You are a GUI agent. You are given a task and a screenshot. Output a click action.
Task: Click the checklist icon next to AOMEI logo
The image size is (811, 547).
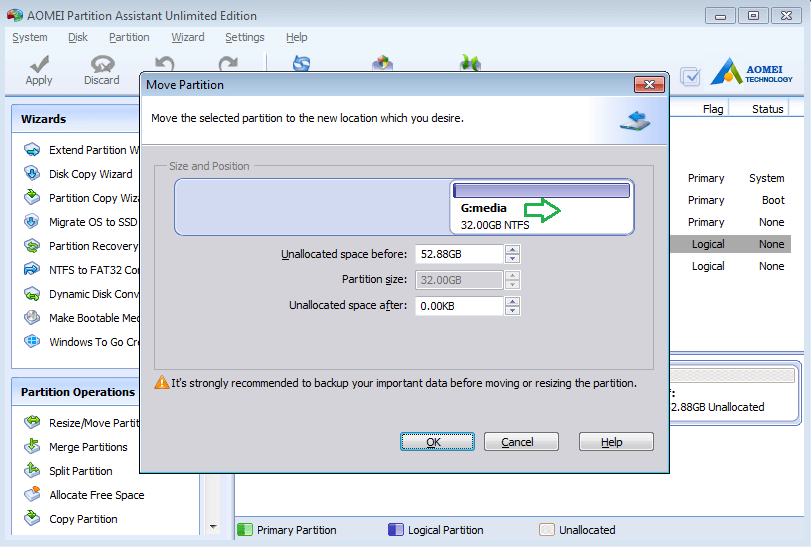pyautogui.click(x=690, y=77)
